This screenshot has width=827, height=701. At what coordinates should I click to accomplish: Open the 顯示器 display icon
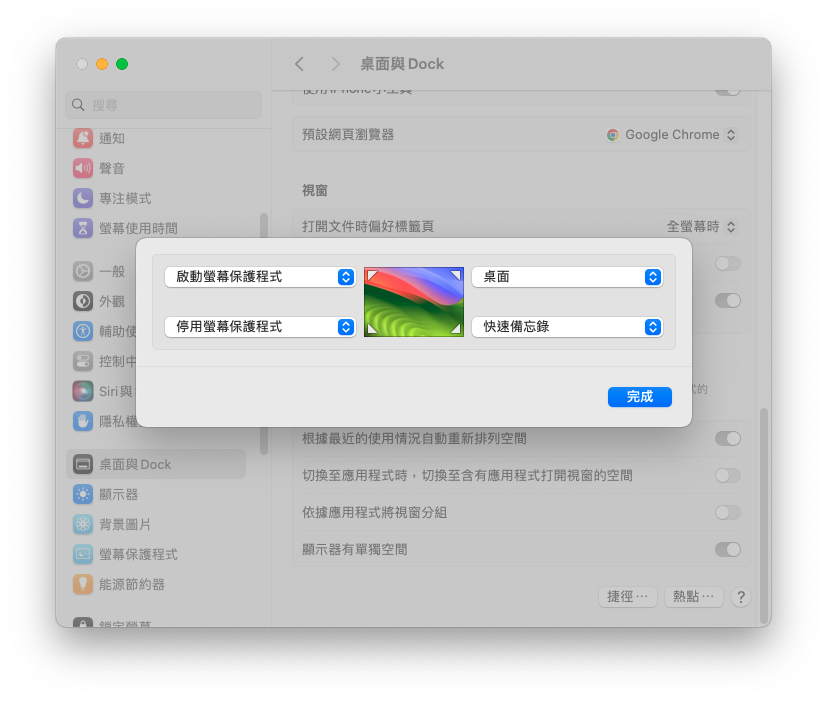(x=83, y=494)
